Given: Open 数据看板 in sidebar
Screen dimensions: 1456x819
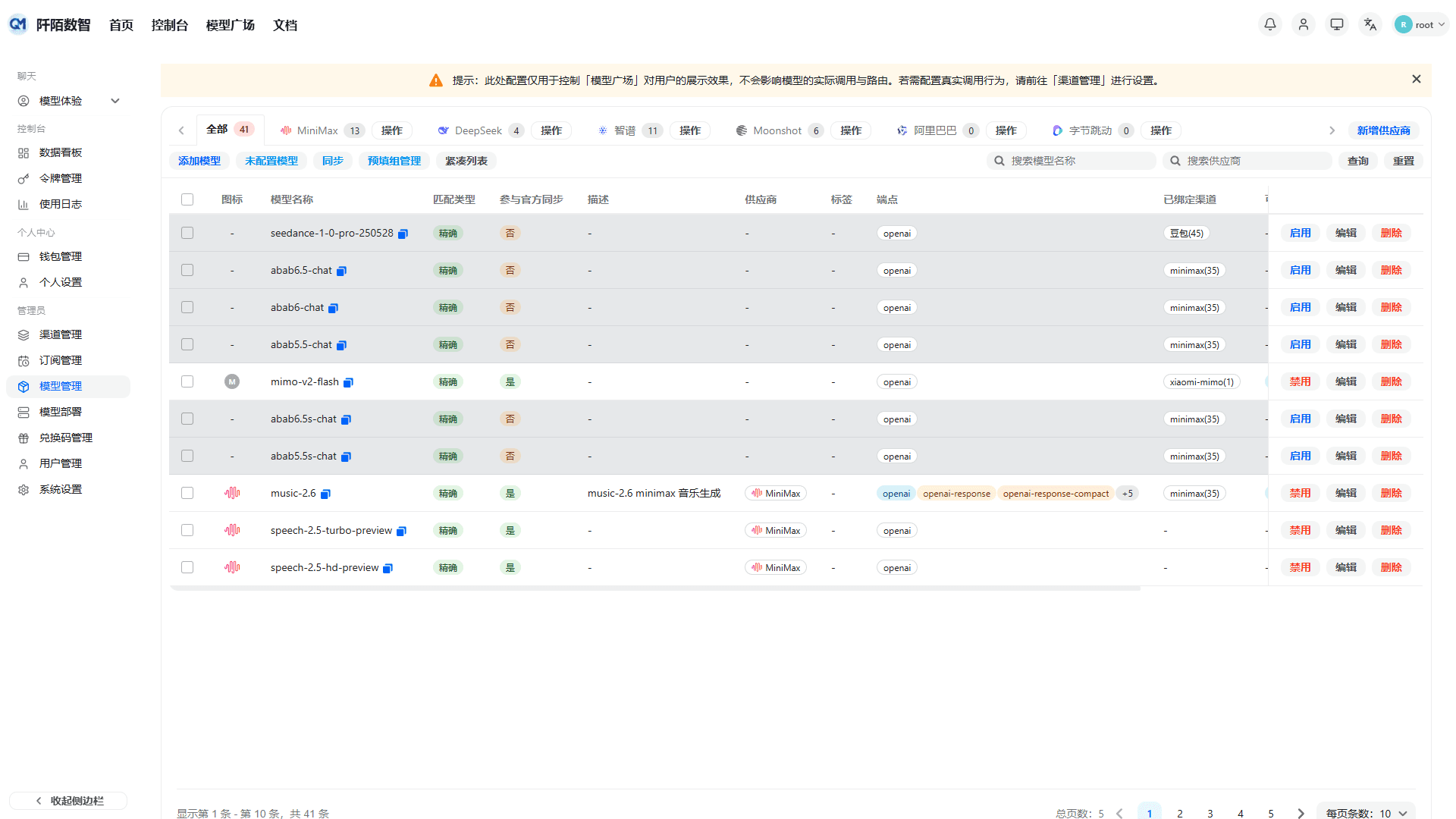Looking at the screenshot, I should (x=68, y=152).
